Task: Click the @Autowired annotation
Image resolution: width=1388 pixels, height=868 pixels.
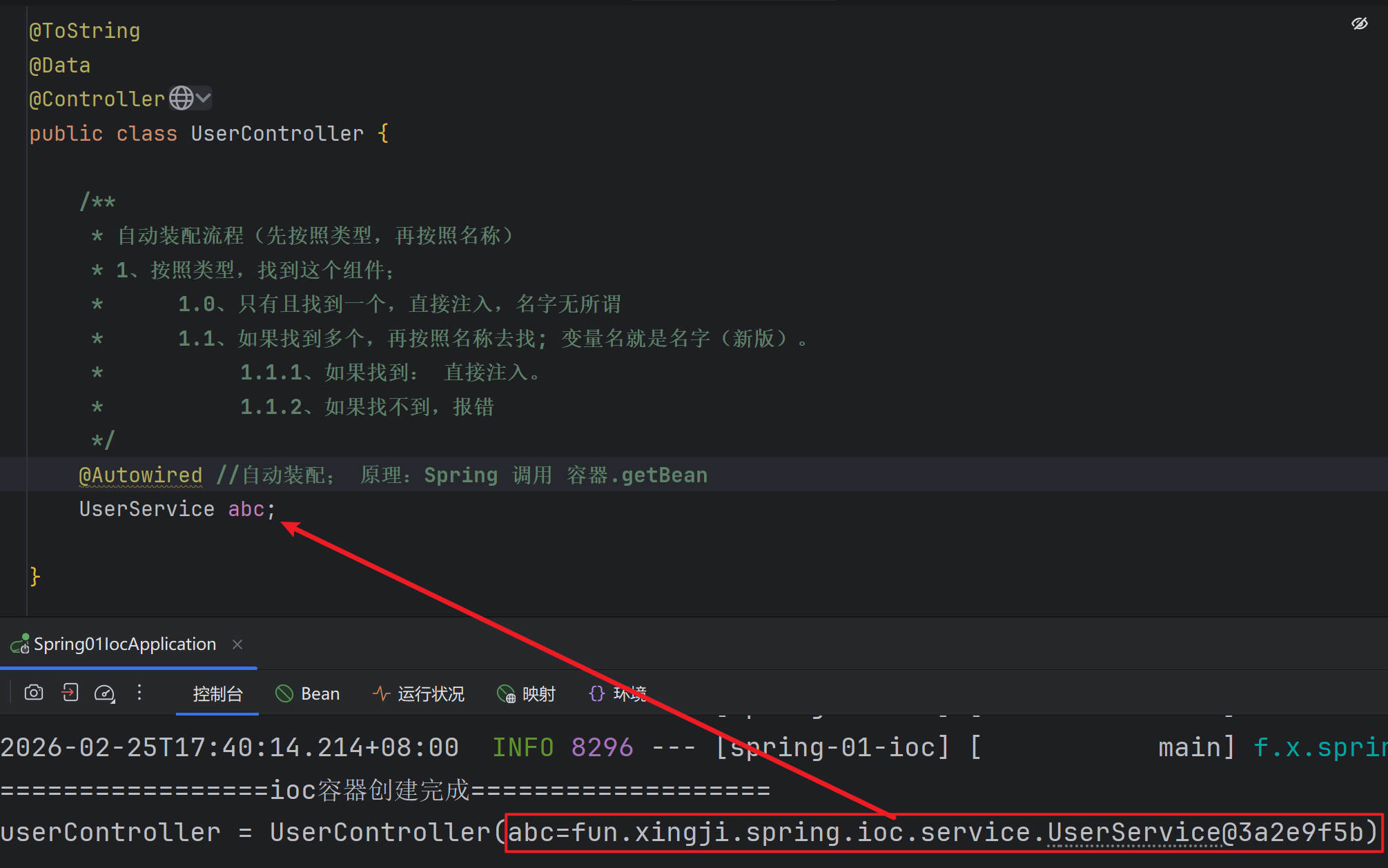Action: point(140,475)
